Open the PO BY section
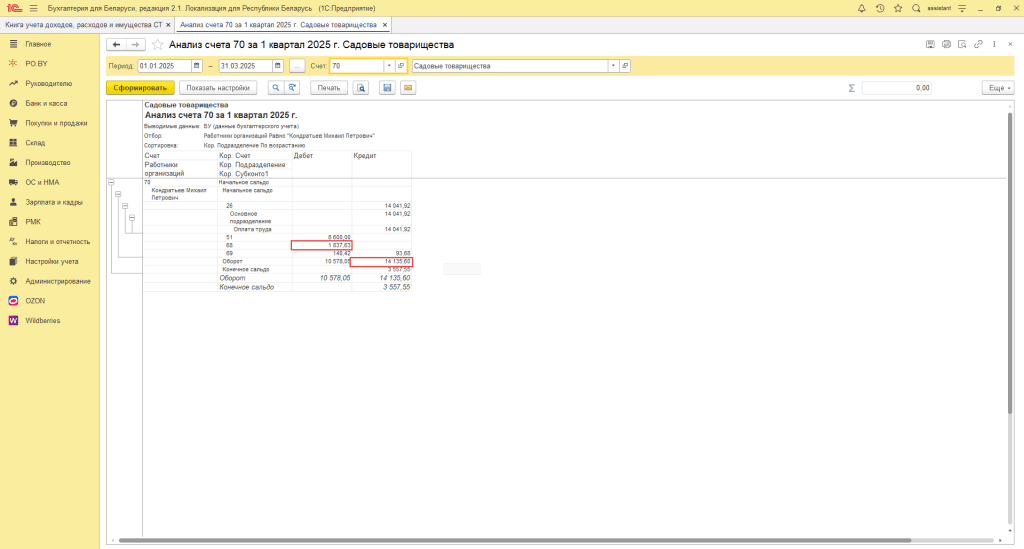 click(37, 63)
